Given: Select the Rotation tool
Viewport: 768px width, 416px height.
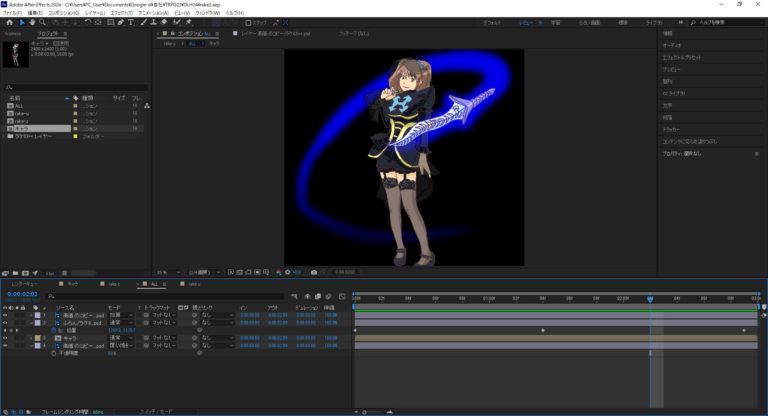Looking at the screenshot, I should [88, 23].
